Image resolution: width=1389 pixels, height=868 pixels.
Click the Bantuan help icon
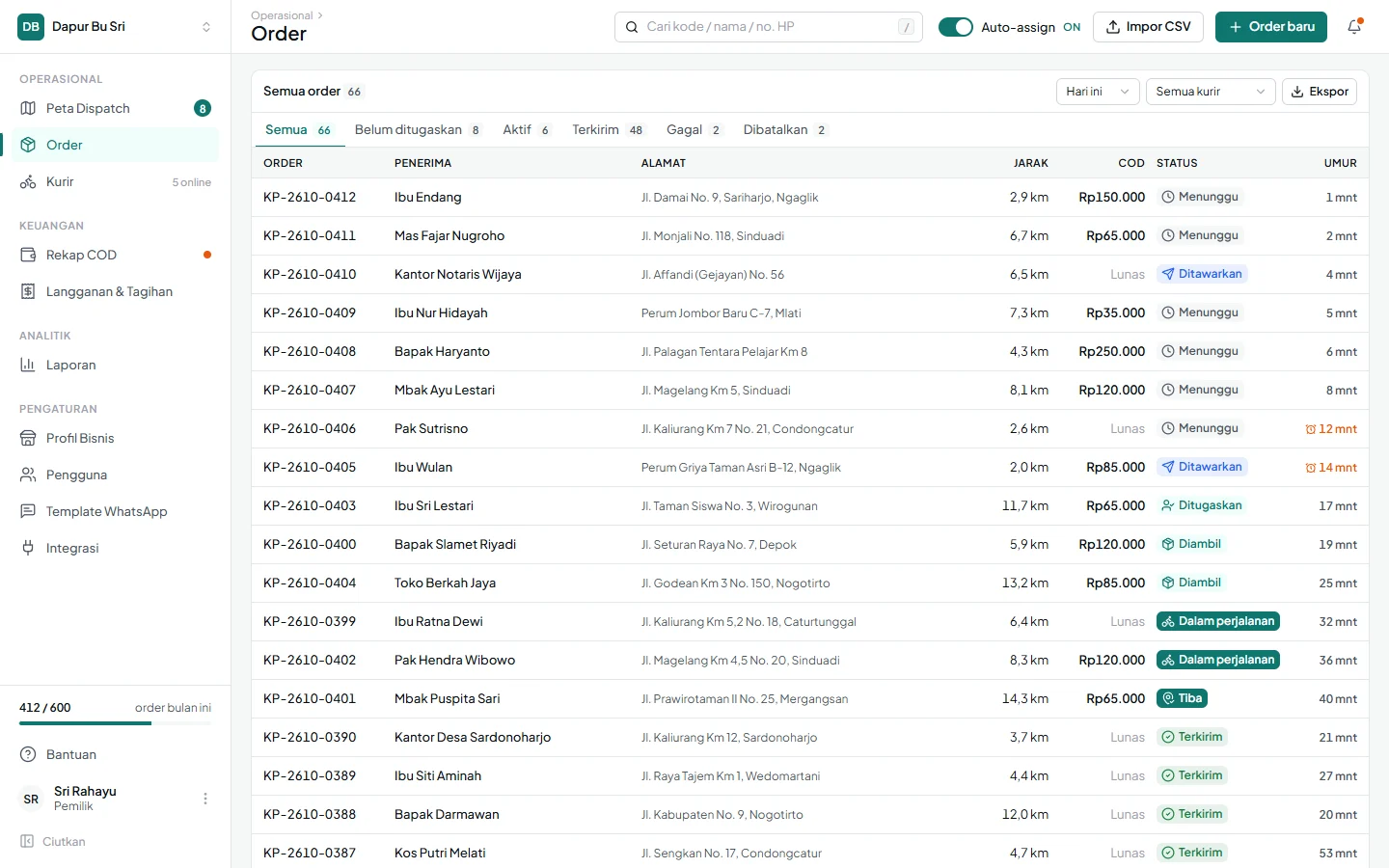28,754
